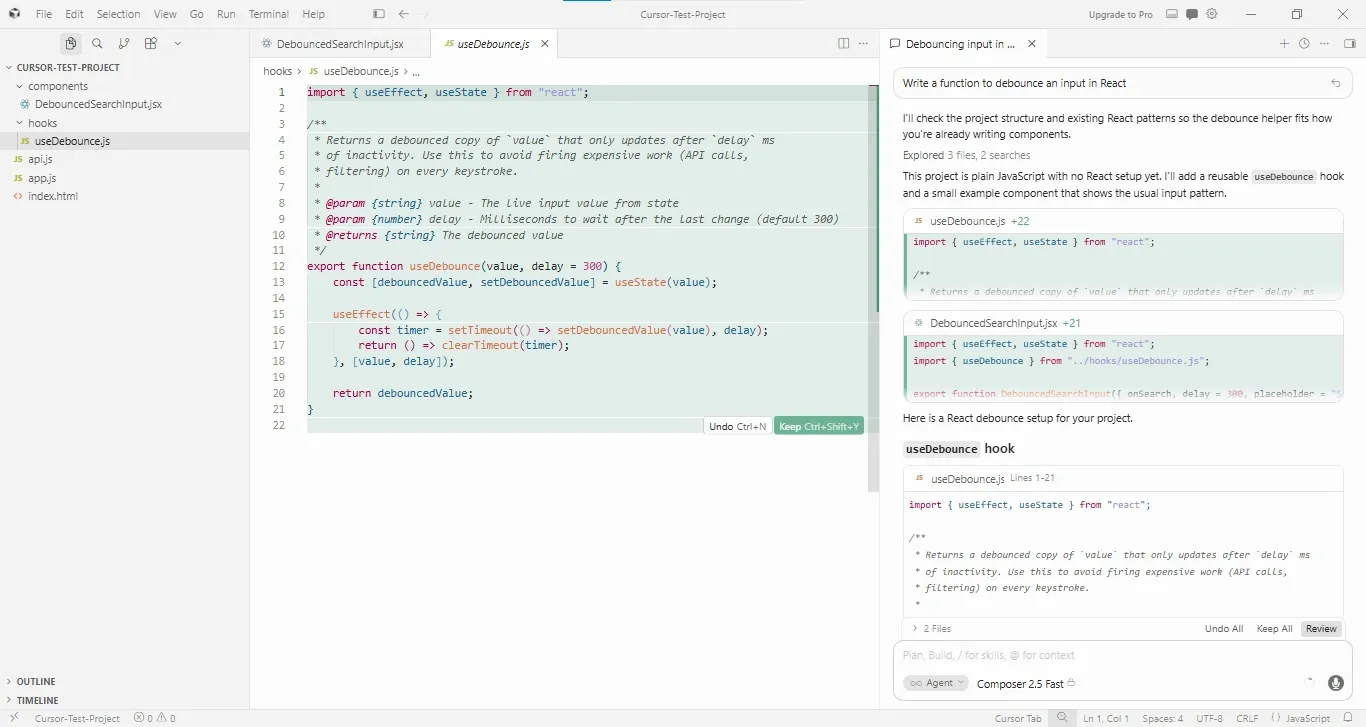Screen dimensions: 1366x727
Task: Click the Keep Ctrl+Shift+Y button
Action: point(819,426)
